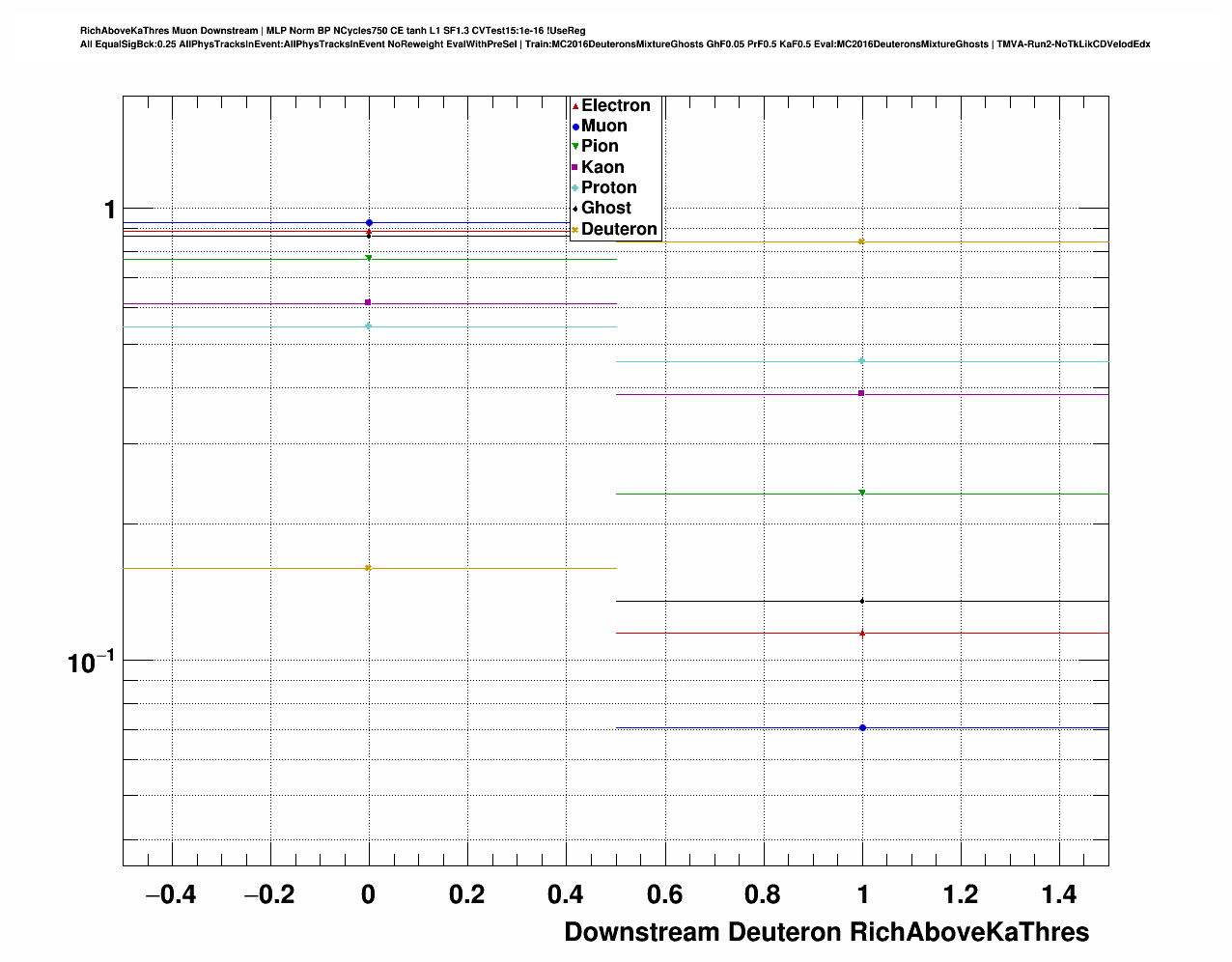Click the purple Kaon point at x=1
Image resolution: width=1232 pixels, height=962 pixels.
tap(861, 393)
